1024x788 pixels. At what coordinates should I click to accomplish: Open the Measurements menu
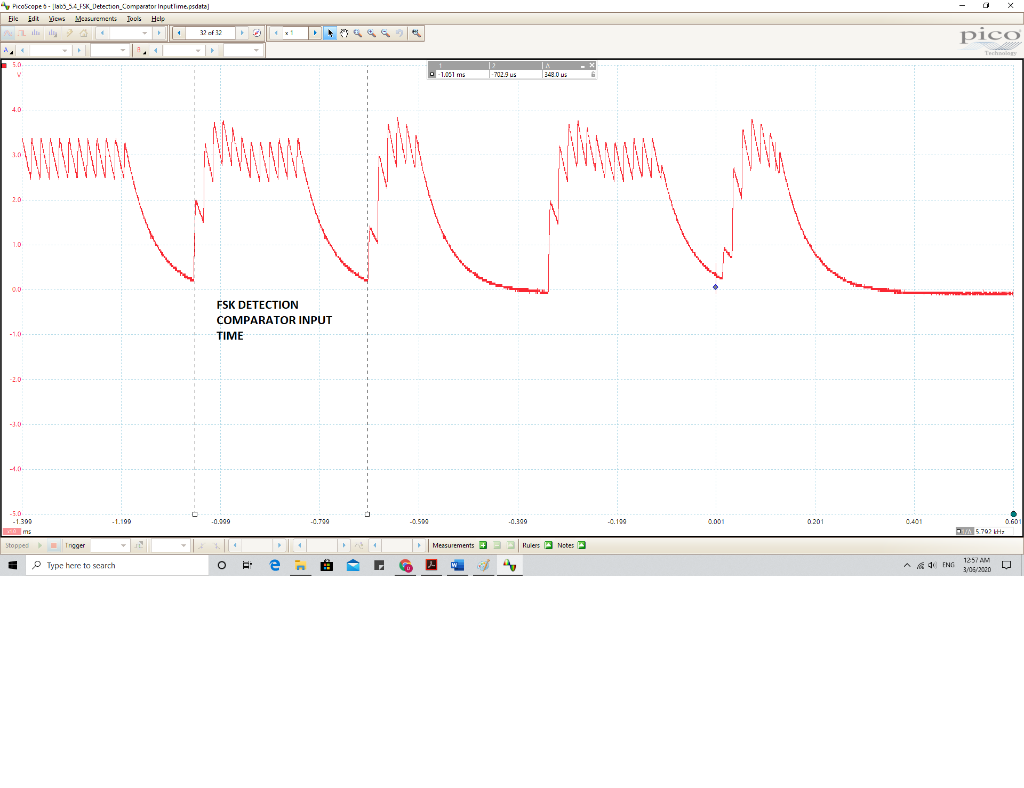tap(95, 18)
